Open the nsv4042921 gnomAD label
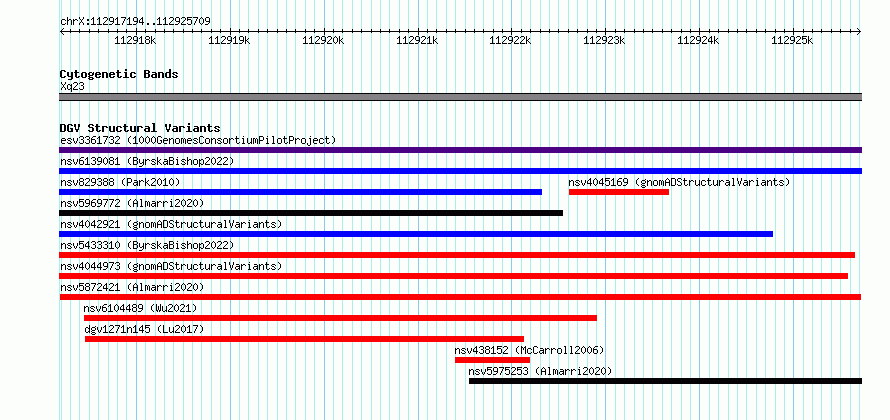Image resolution: width=890 pixels, height=420 pixels. (171, 224)
